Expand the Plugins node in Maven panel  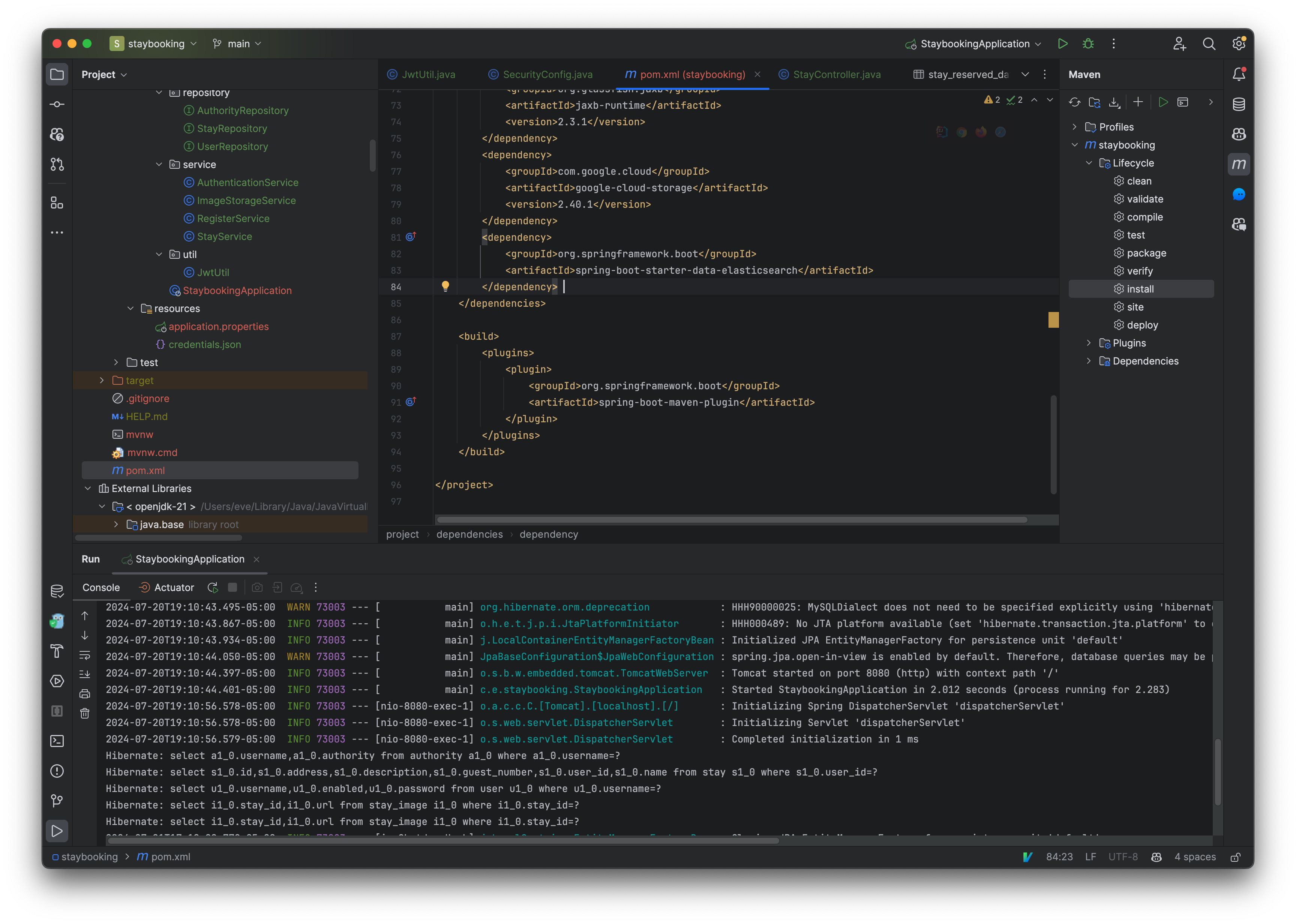[1089, 343]
